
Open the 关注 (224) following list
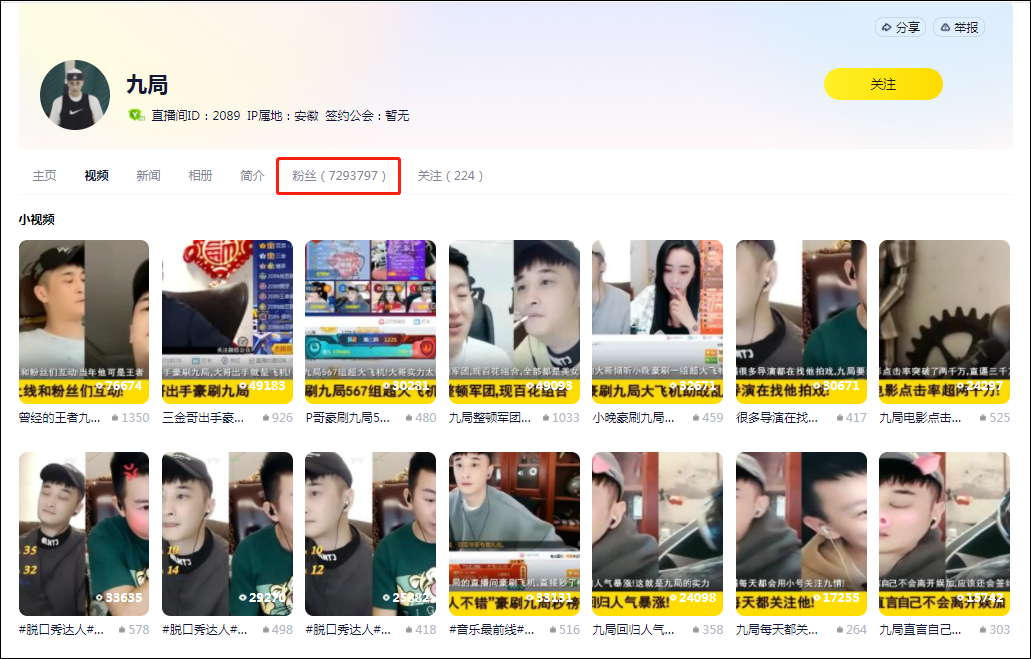click(x=450, y=176)
